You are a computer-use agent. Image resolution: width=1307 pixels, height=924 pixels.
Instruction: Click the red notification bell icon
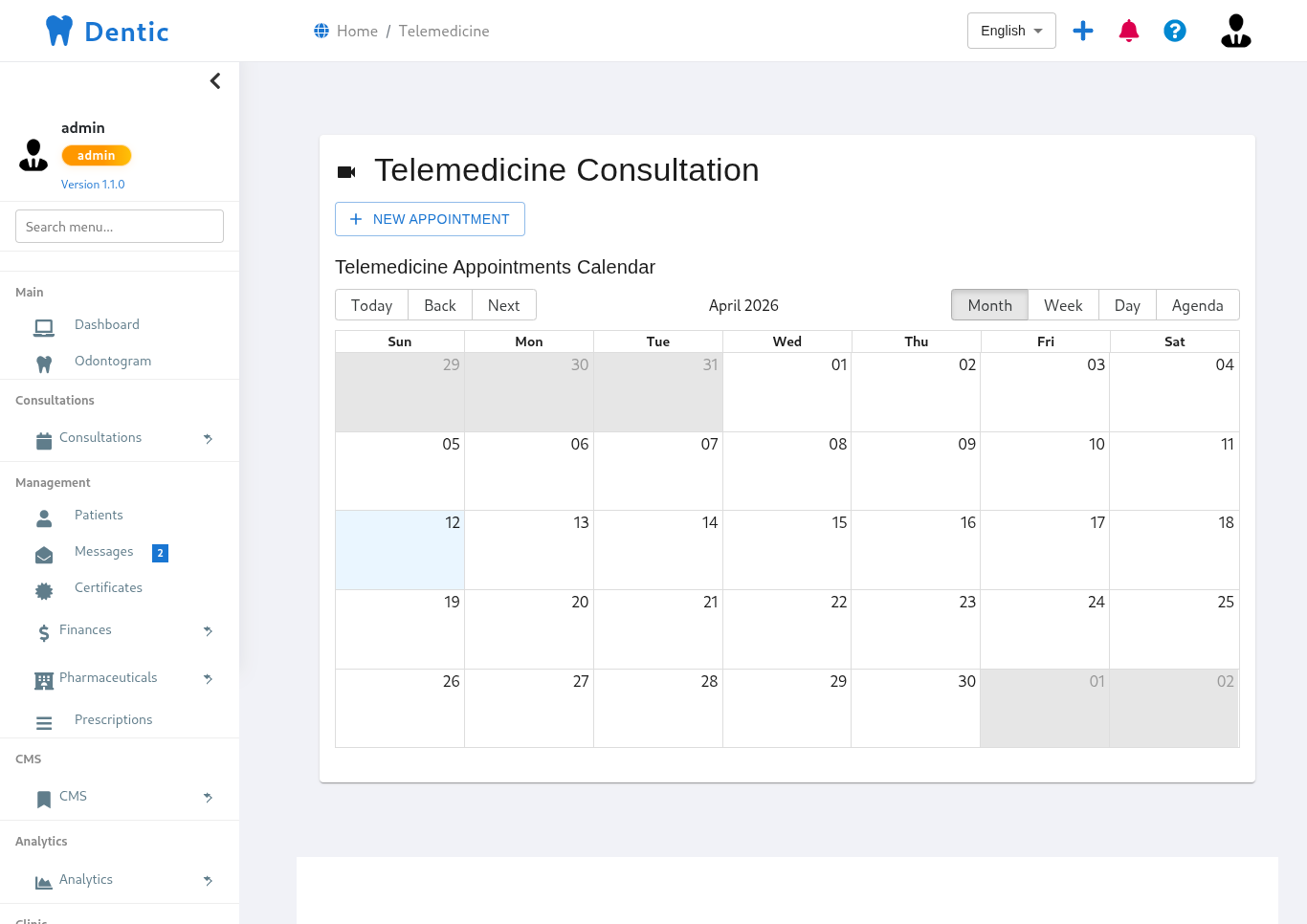tap(1129, 31)
